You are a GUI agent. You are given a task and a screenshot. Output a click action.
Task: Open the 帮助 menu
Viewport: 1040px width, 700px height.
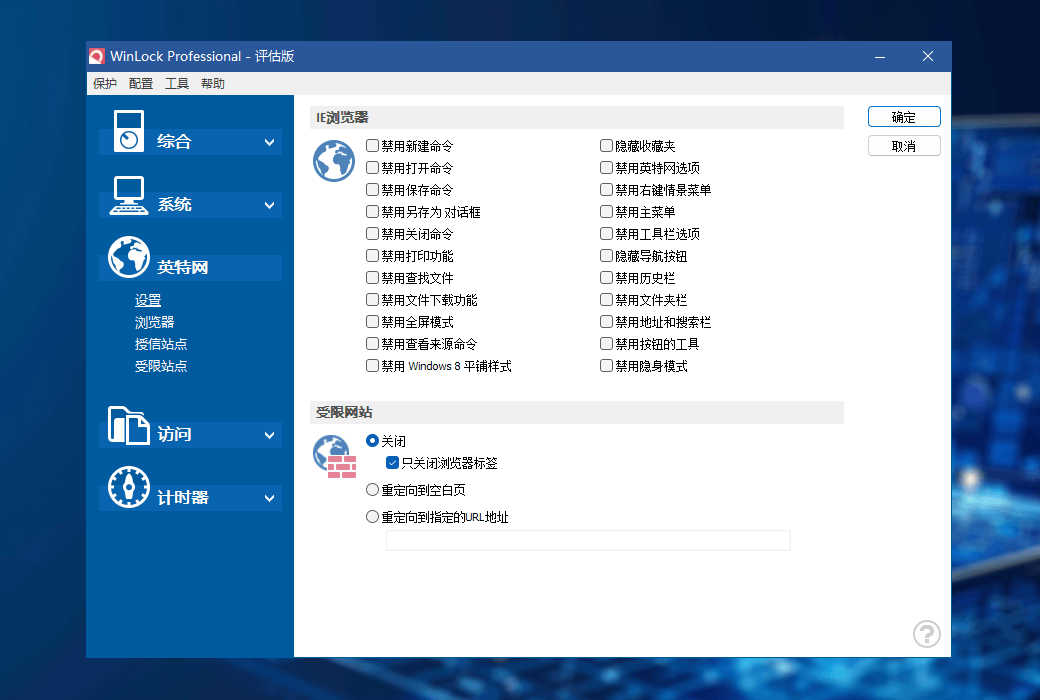pyautogui.click(x=213, y=84)
